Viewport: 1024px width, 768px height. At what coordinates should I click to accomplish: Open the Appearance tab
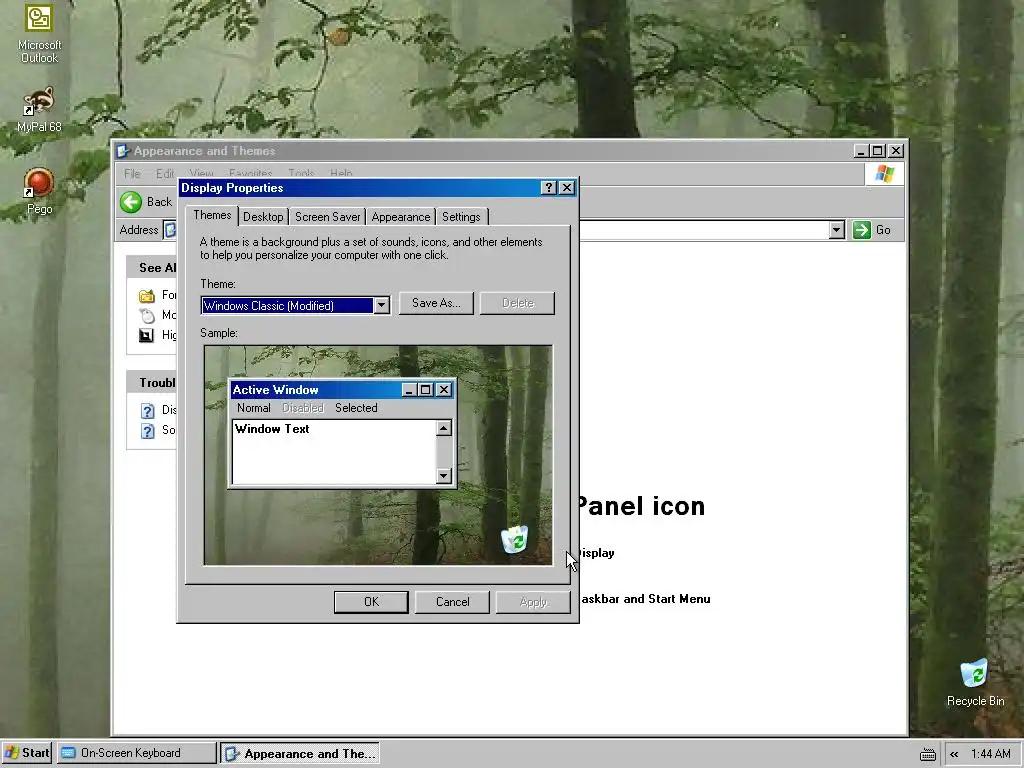(400, 217)
